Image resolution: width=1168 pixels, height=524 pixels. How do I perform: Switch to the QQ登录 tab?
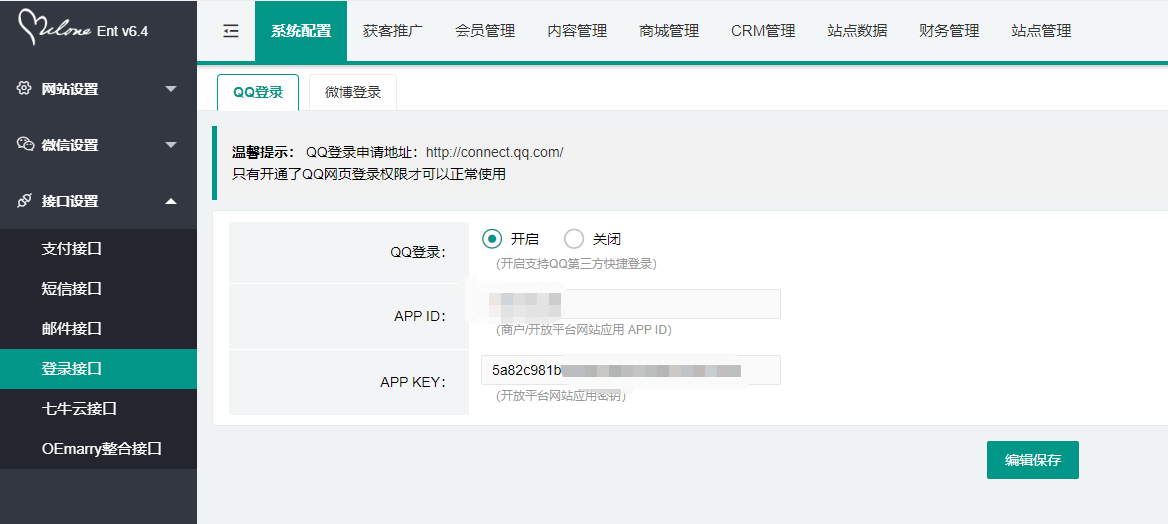point(258,92)
